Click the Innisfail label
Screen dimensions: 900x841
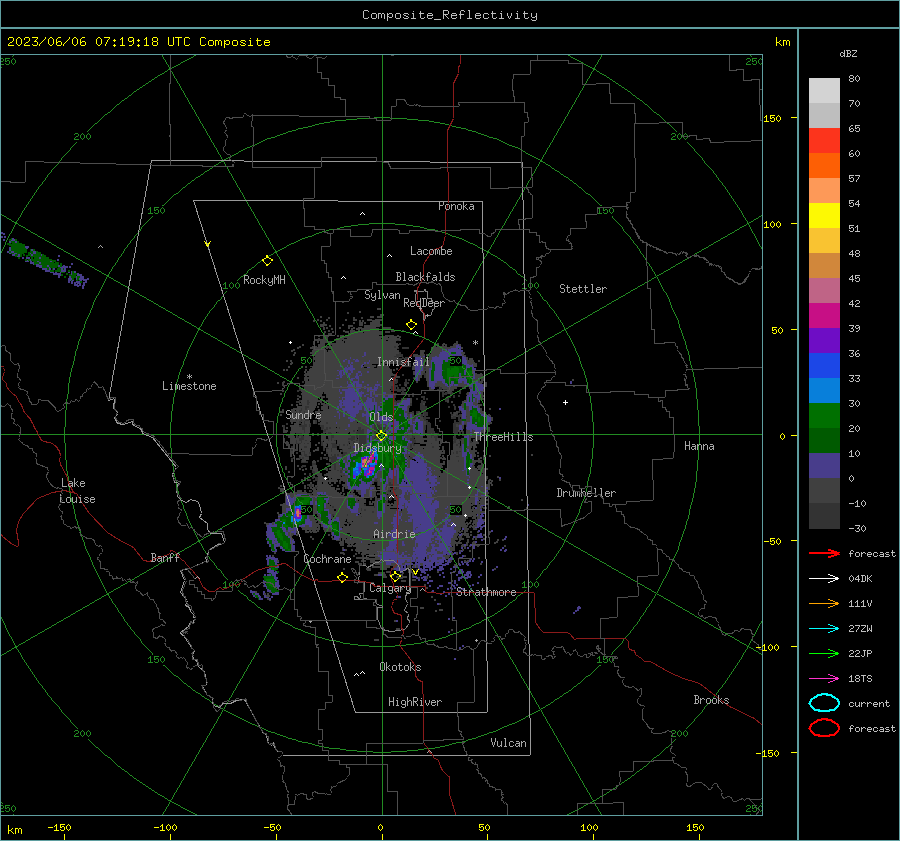[x=403, y=362]
